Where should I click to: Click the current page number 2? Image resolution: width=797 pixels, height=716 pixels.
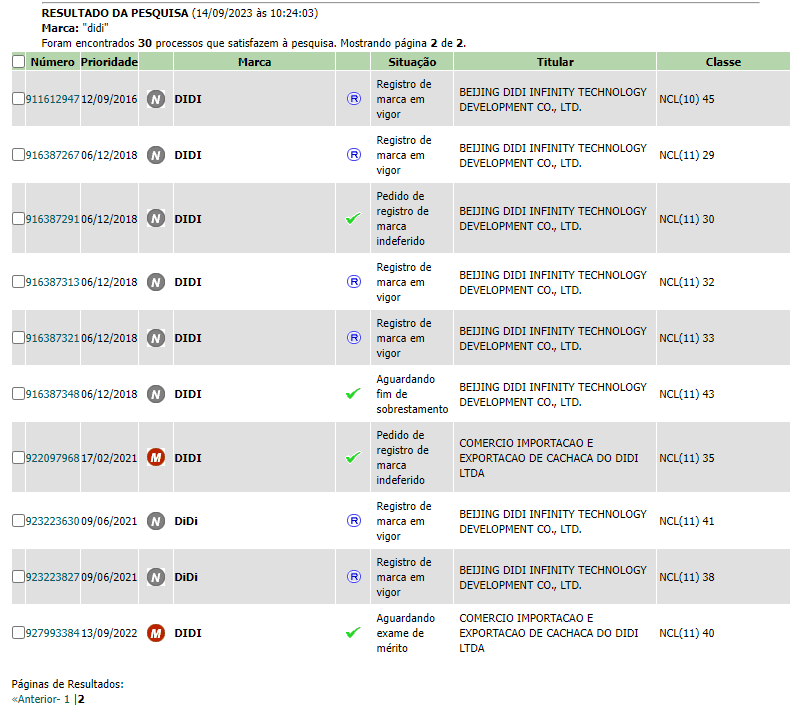[81, 699]
